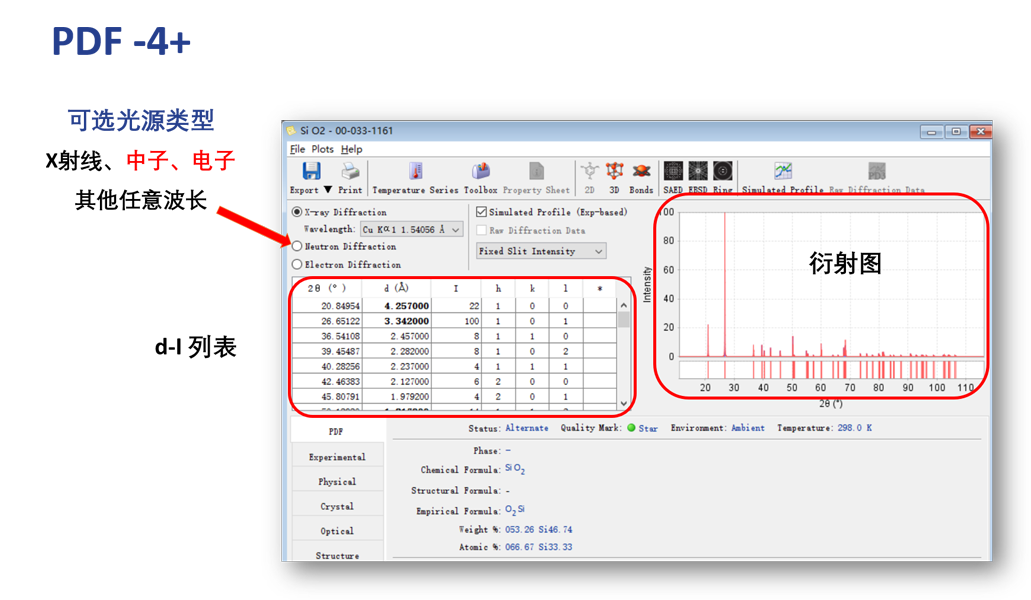
Task: Click the Property Sheet icon
Action: [537, 172]
